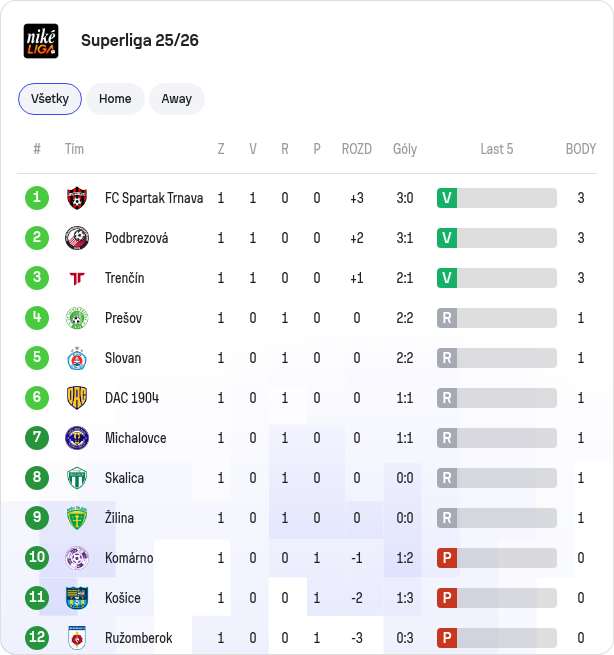Click the red P result badge for Košice

click(x=447, y=598)
